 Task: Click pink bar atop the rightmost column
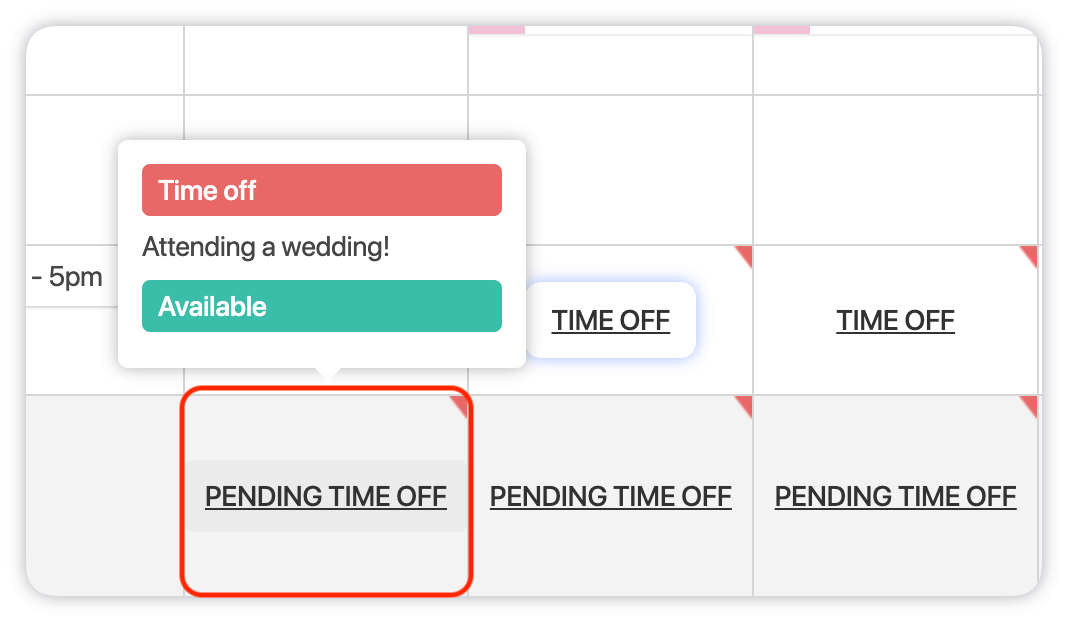click(781, 30)
